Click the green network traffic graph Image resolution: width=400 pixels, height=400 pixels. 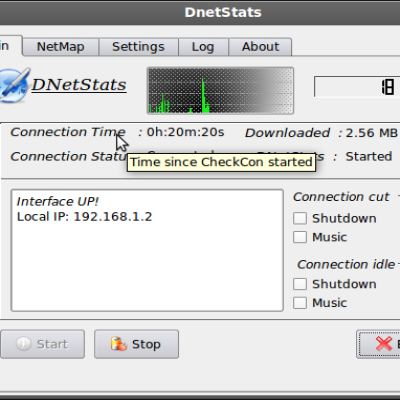(220, 91)
